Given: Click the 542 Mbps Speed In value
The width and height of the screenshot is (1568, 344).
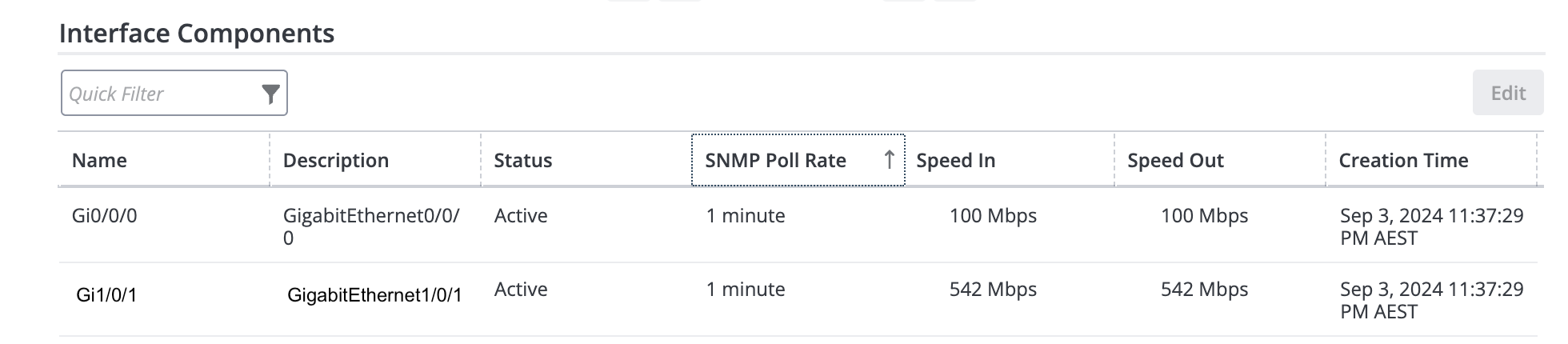Looking at the screenshot, I should [x=992, y=290].
